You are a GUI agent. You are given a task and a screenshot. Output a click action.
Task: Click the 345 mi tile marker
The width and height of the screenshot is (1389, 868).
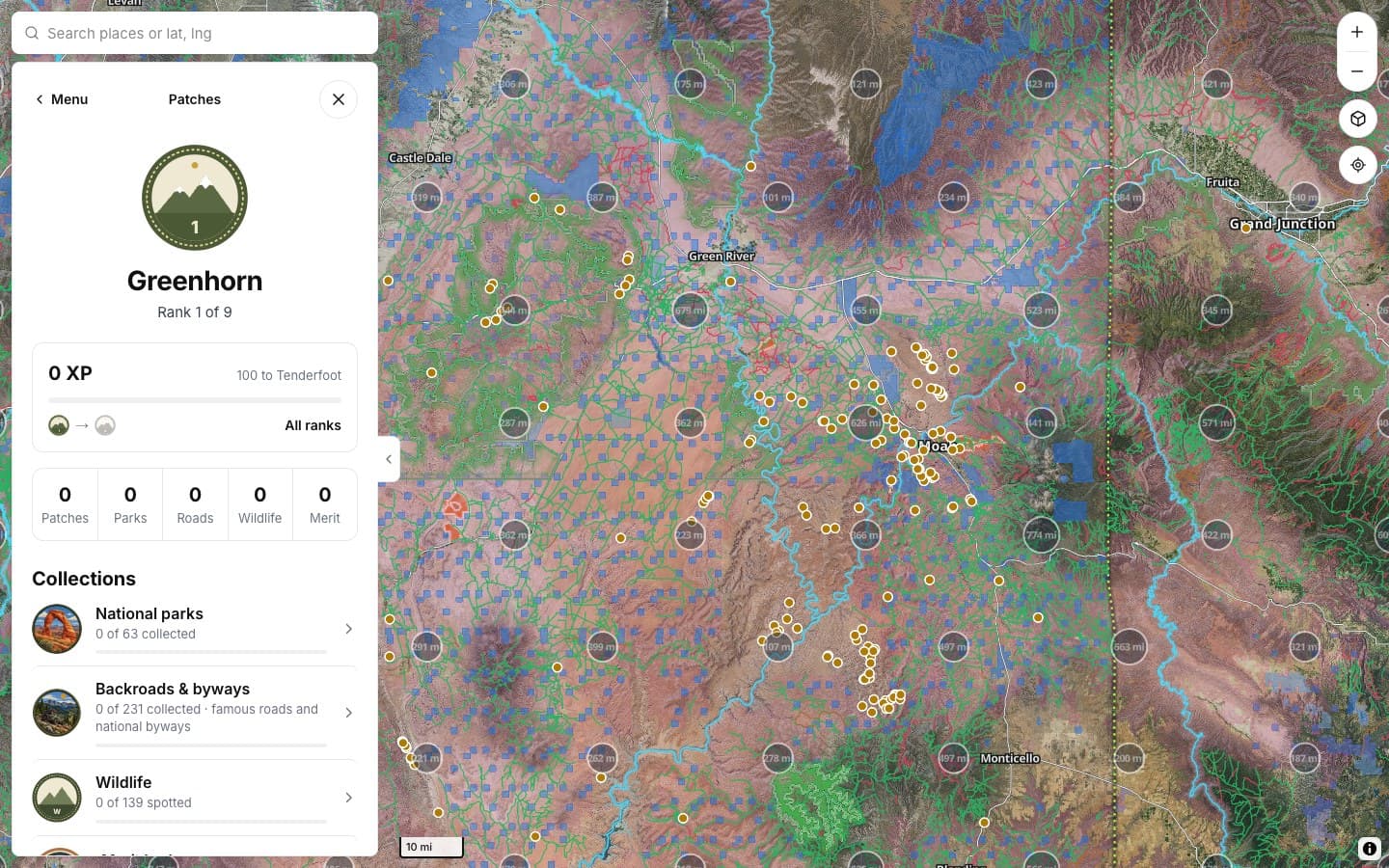(x=1216, y=311)
